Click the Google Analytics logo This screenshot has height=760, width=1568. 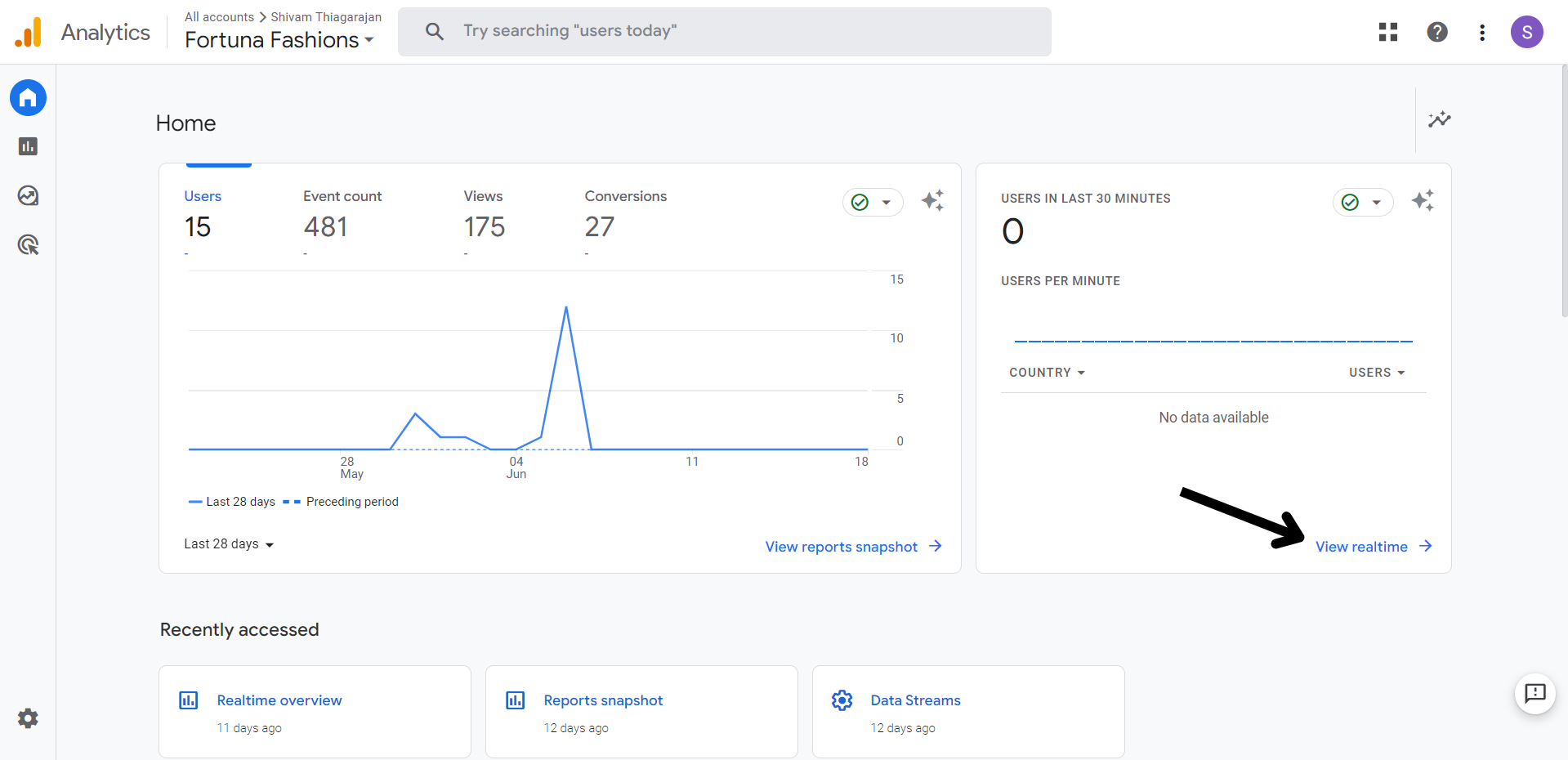click(x=29, y=32)
